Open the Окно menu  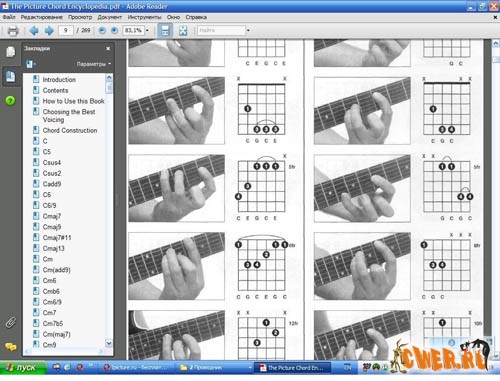pos(173,17)
